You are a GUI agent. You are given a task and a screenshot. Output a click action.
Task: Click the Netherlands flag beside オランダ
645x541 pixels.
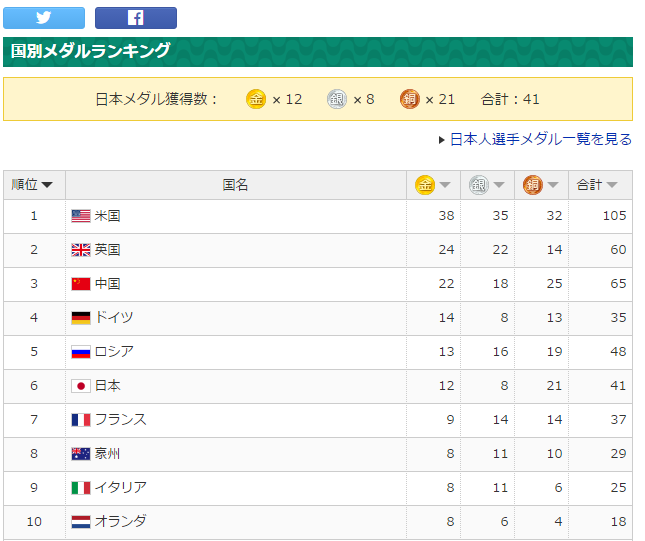coord(81,522)
